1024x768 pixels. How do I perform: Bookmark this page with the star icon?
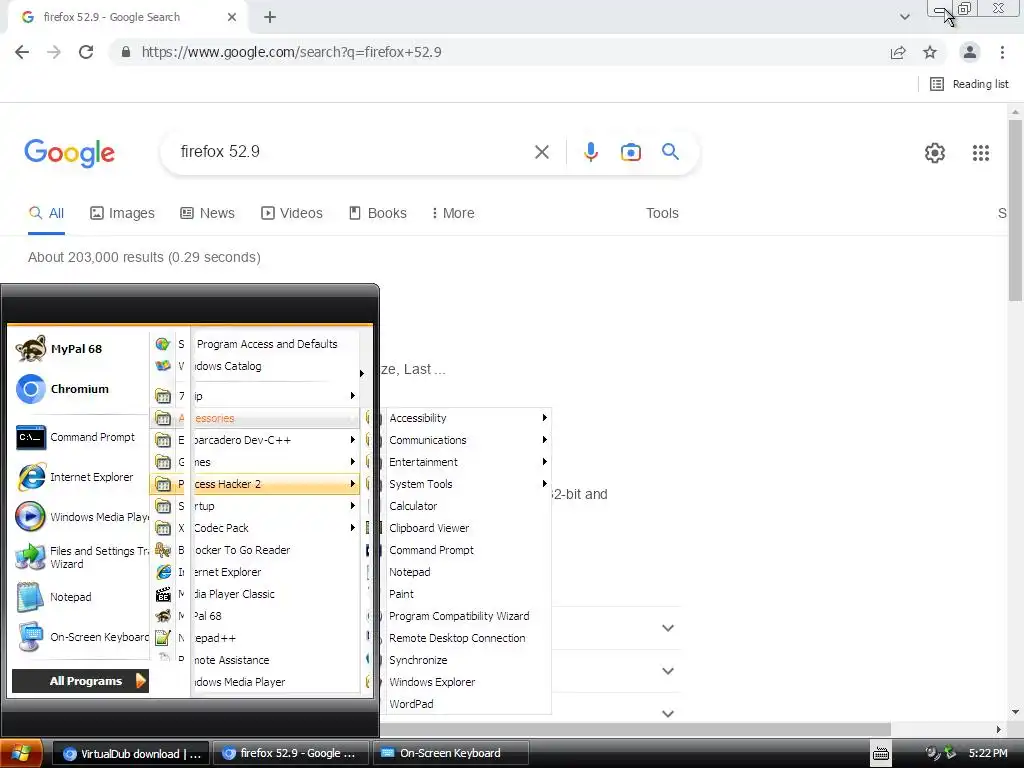click(x=930, y=52)
